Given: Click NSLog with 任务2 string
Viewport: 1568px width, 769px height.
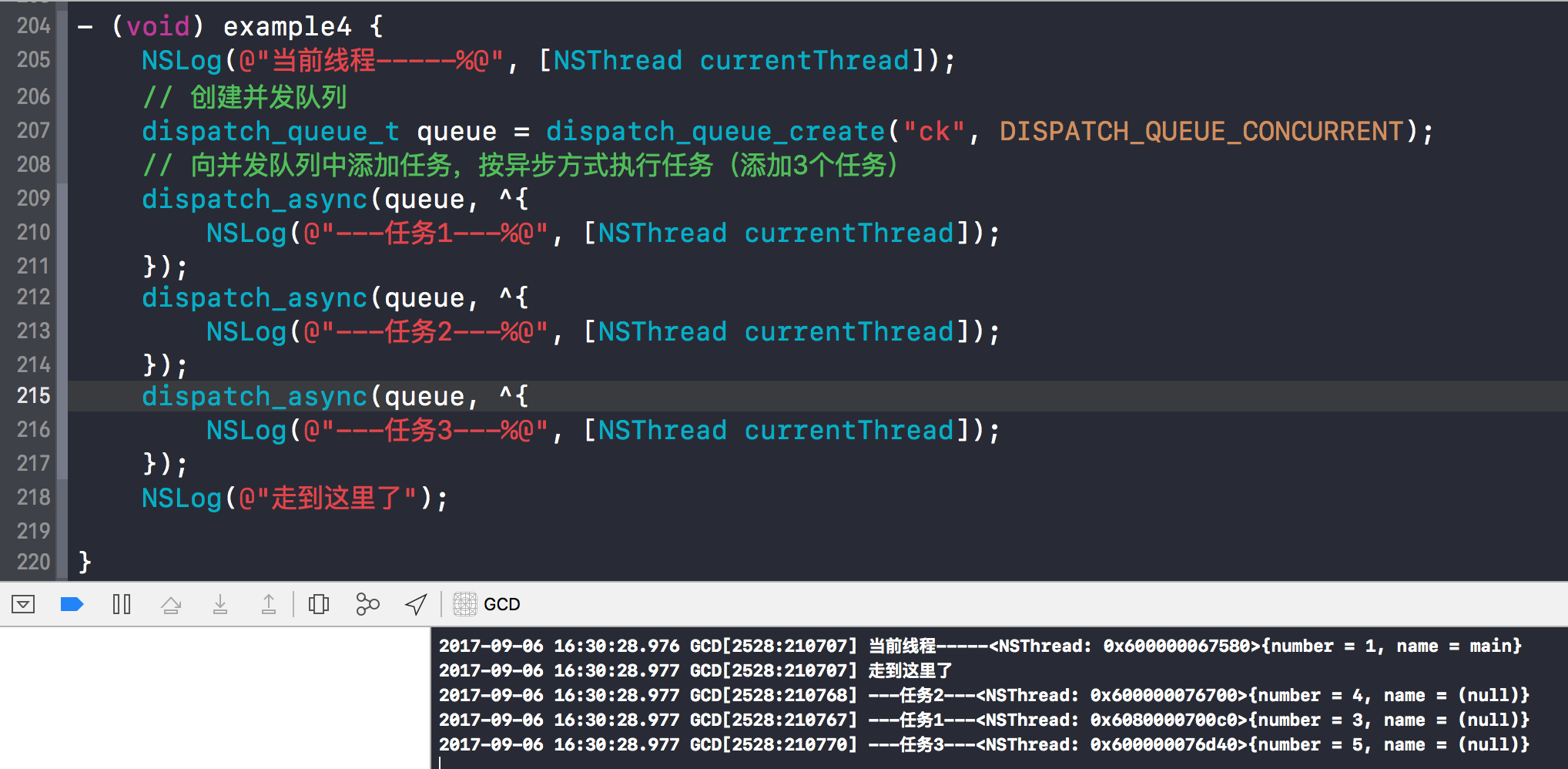Looking at the screenshot, I should pyautogui.click(x=603, y=331).
